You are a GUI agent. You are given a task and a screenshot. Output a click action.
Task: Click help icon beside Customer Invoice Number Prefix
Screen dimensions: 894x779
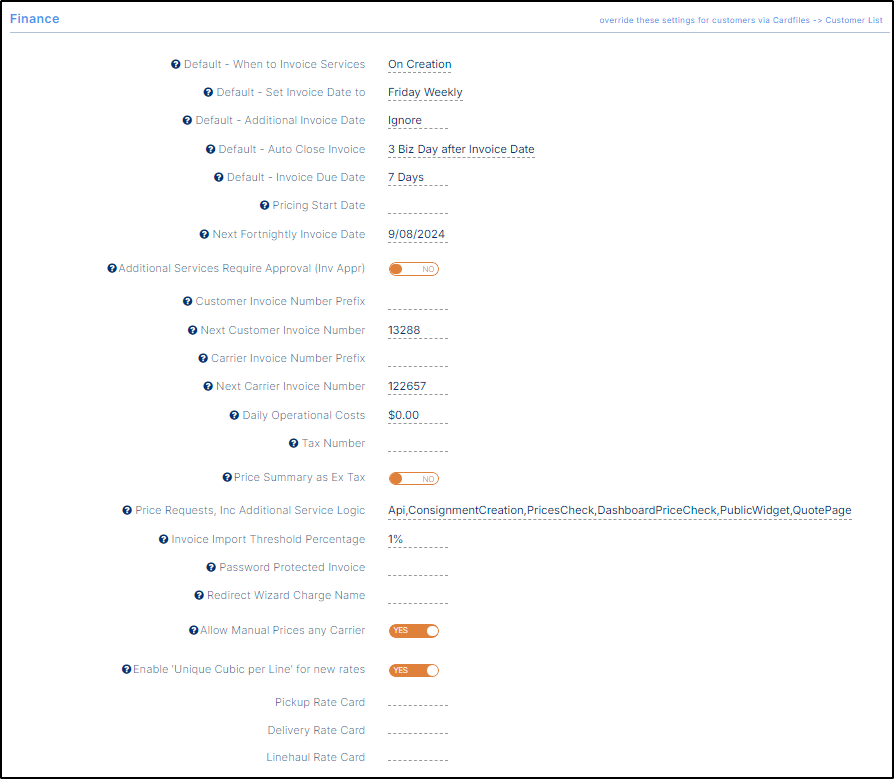click(187, 302)
